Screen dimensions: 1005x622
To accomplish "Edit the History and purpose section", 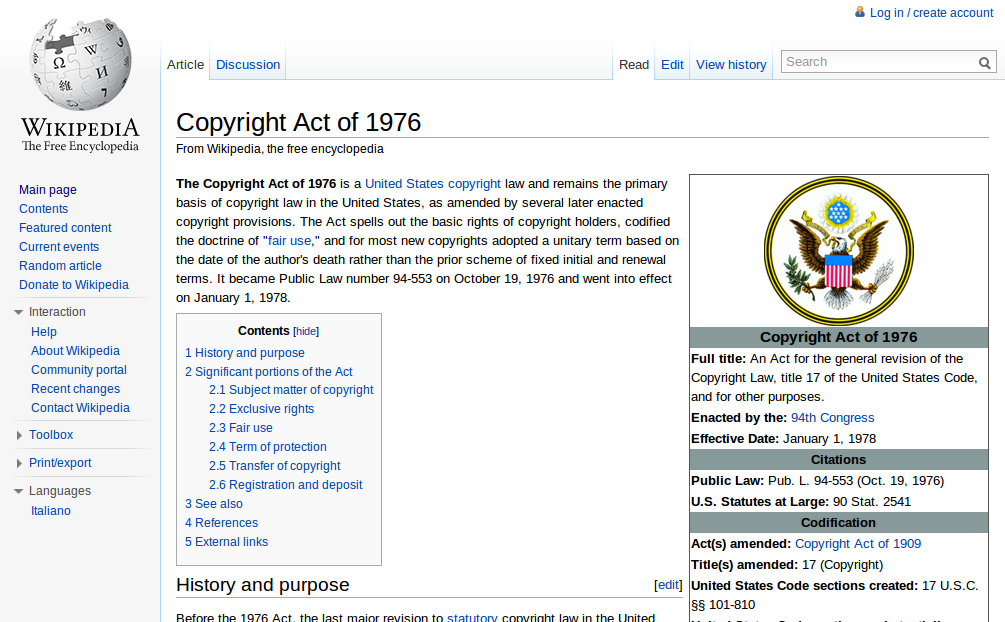I will pyautogui.click(x=668, y=585).
